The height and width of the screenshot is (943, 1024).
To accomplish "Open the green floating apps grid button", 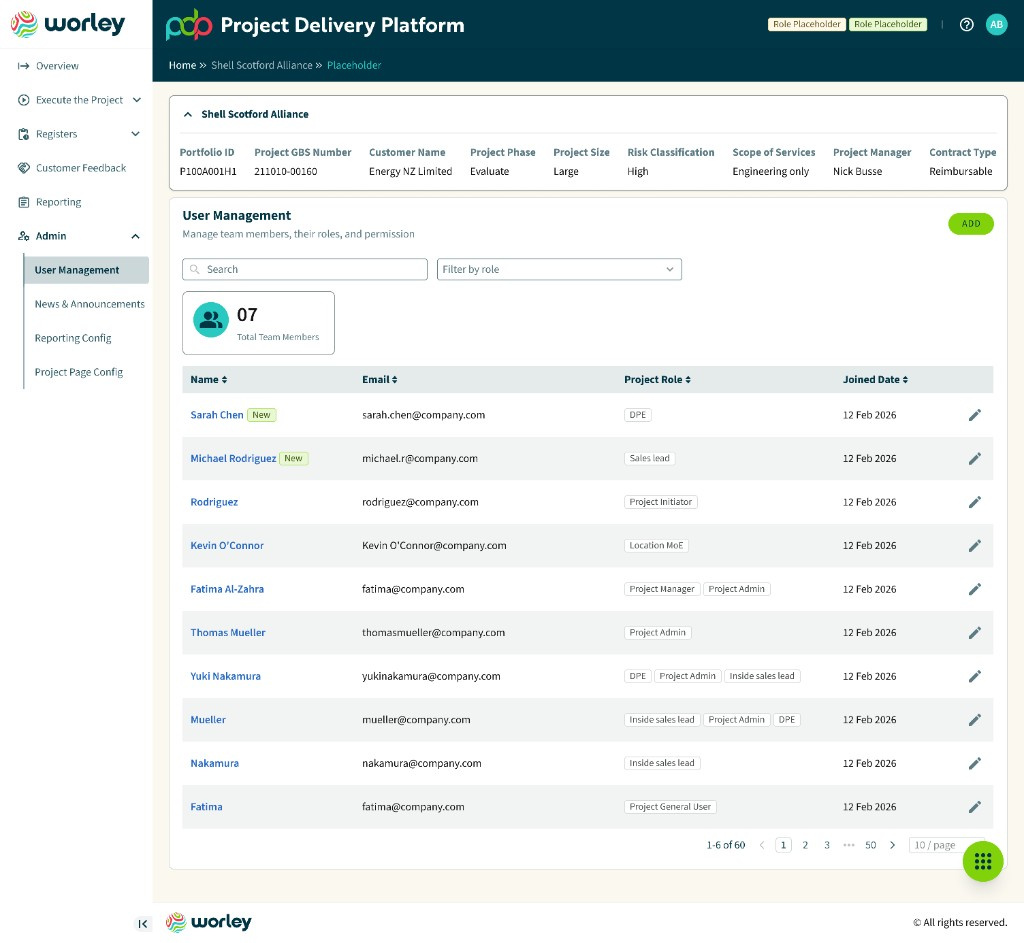I will point(983,861).
